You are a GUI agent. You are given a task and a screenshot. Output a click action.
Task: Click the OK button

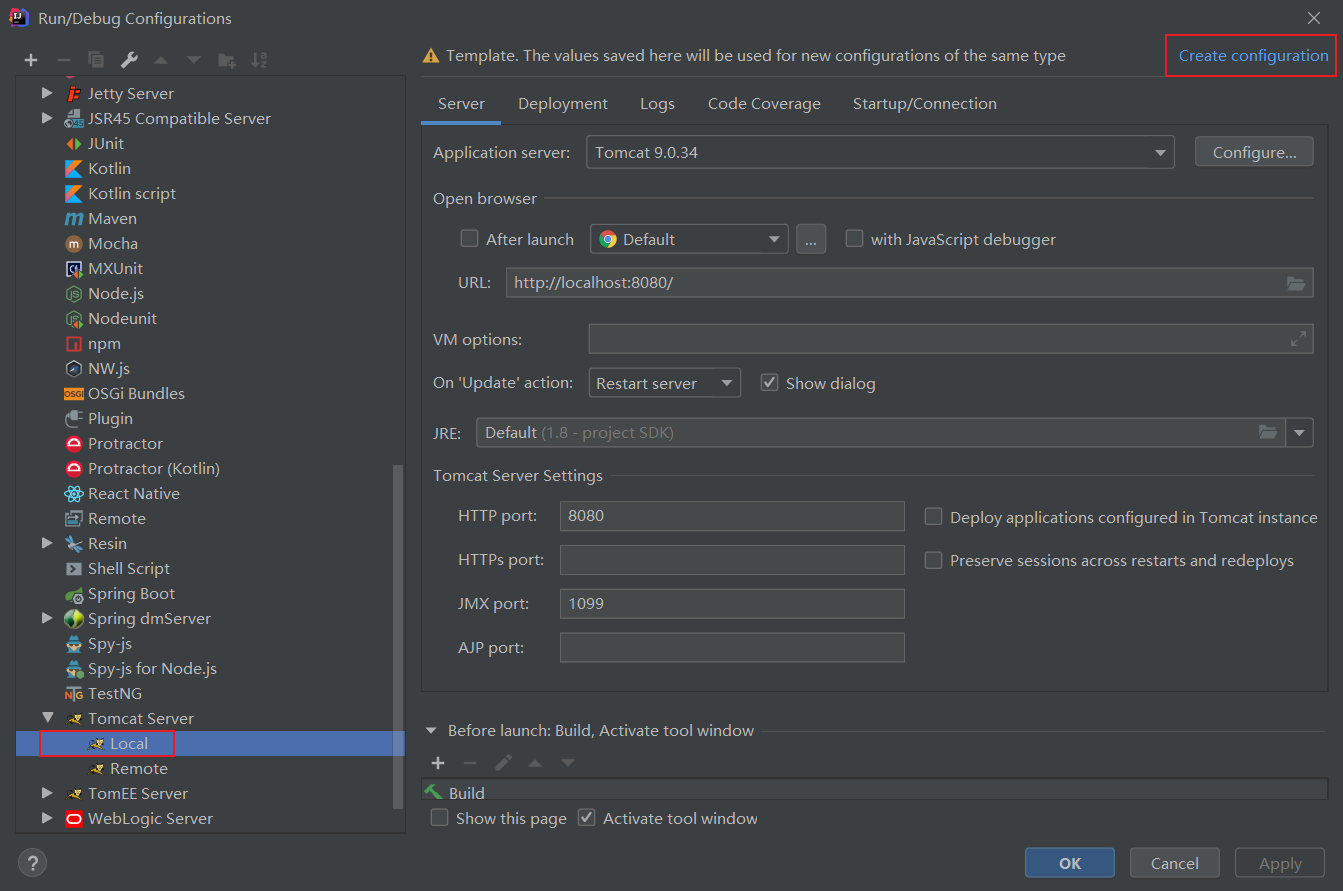1070,863
